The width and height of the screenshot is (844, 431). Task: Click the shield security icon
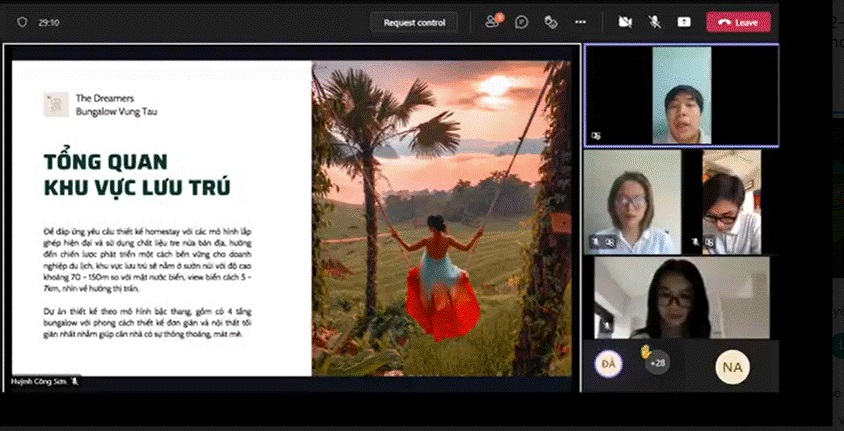pos(21,22)
